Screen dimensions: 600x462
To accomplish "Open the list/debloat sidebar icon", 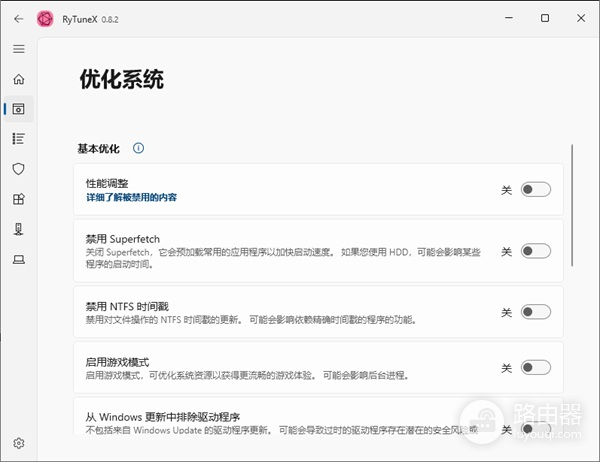I will click(18, 139).
